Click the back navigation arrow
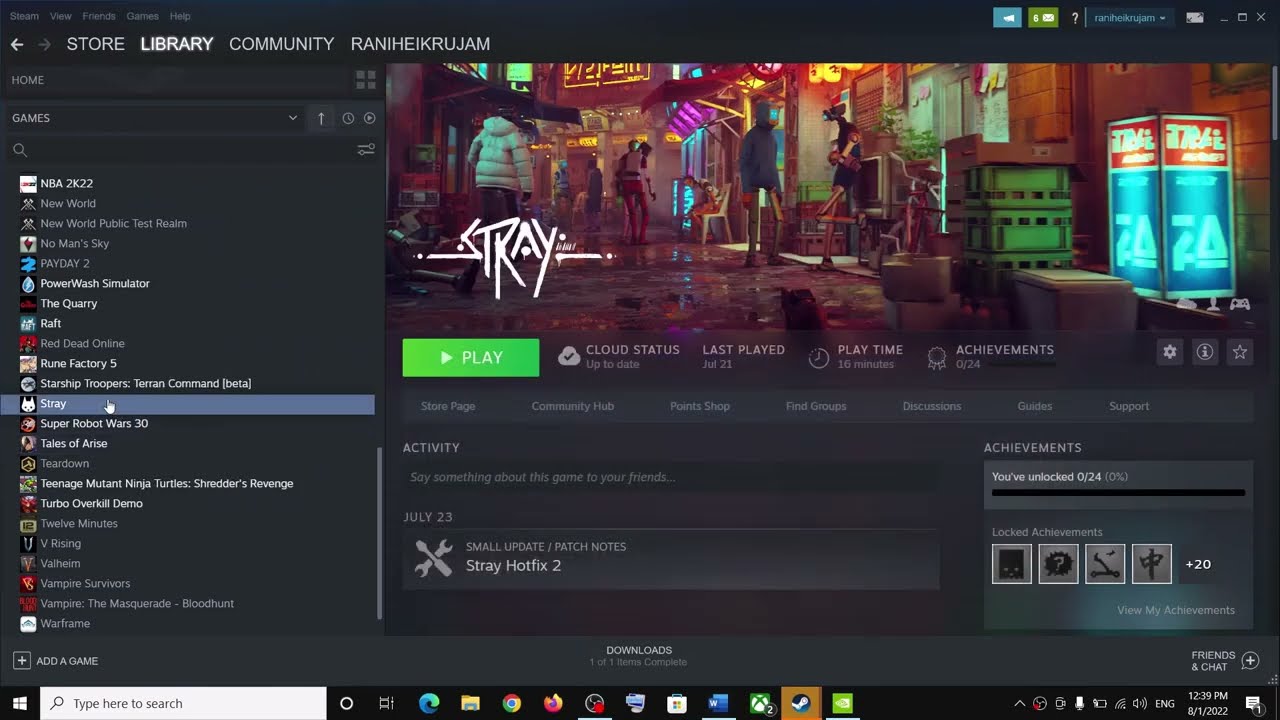 coord(17,44)
